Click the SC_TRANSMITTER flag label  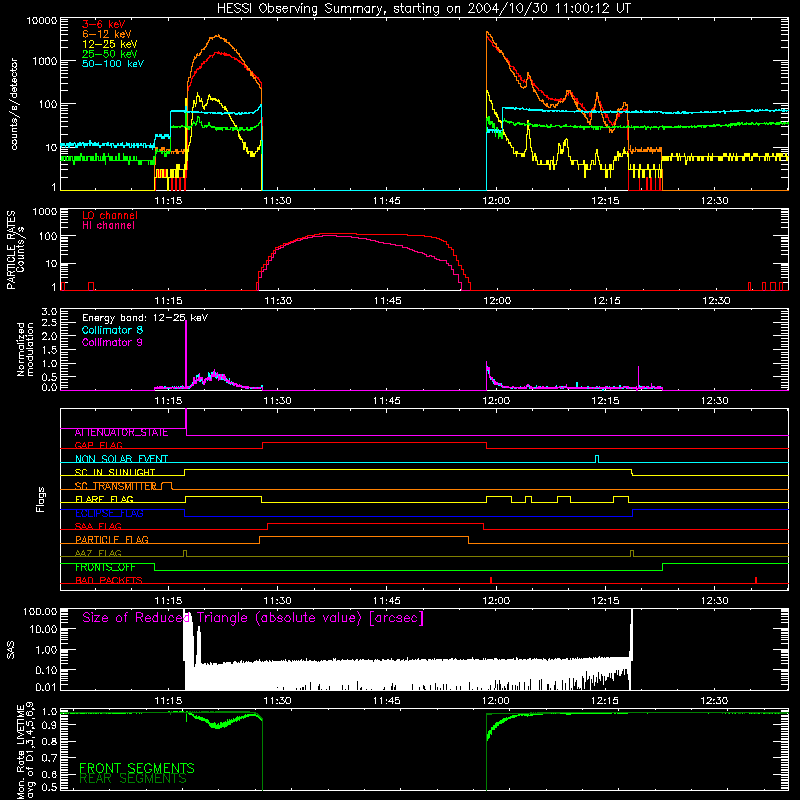pos(115,486)
